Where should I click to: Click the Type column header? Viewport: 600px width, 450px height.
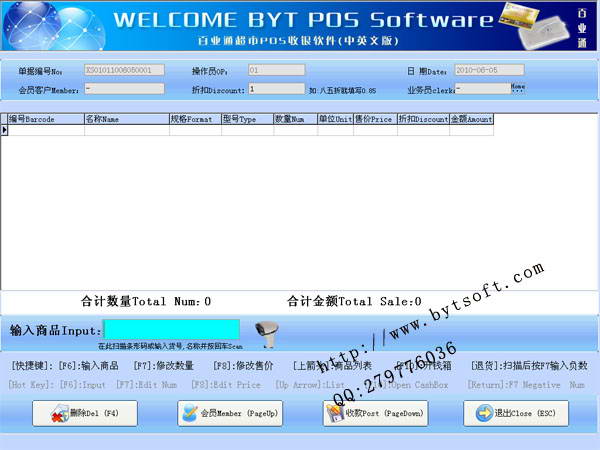(248, 119)
